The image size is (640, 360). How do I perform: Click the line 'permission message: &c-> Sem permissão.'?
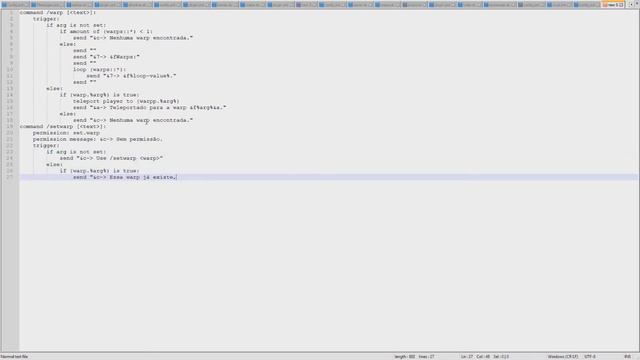click(98, 139)
